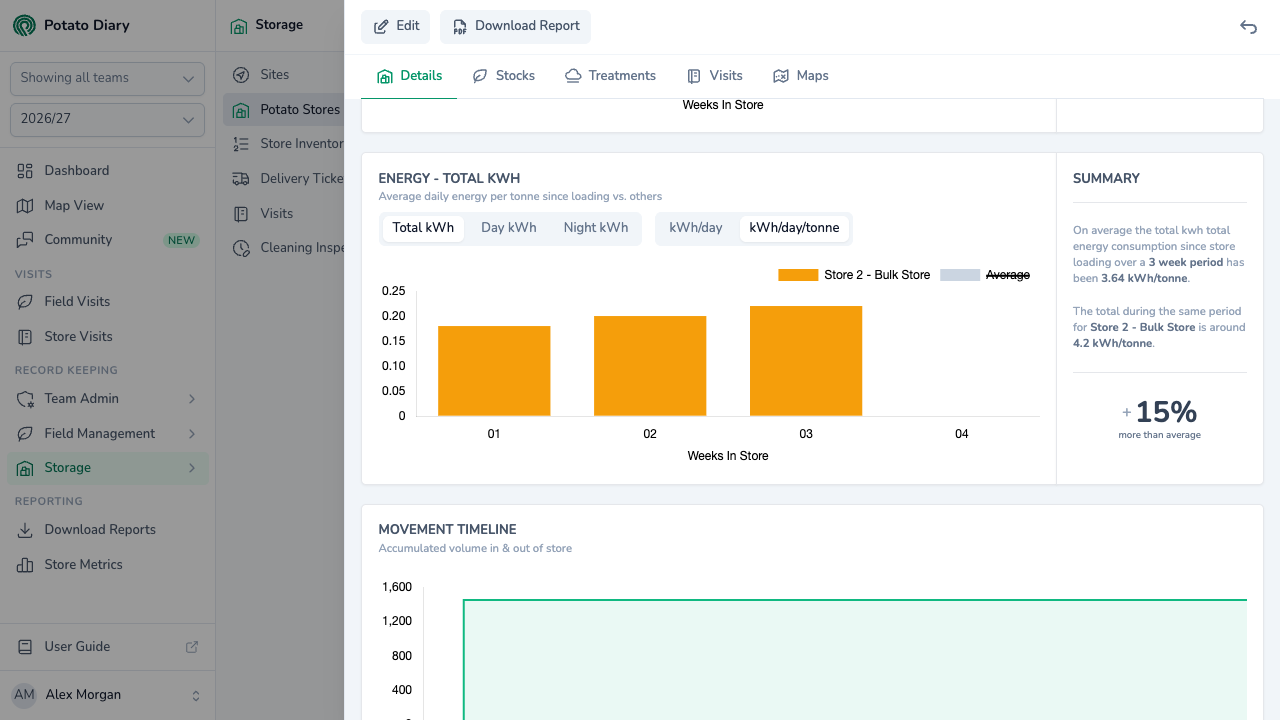This screenshot has width=1280, height=720.
Task: Switch chart to Day kWh
Action: [509, 228]
